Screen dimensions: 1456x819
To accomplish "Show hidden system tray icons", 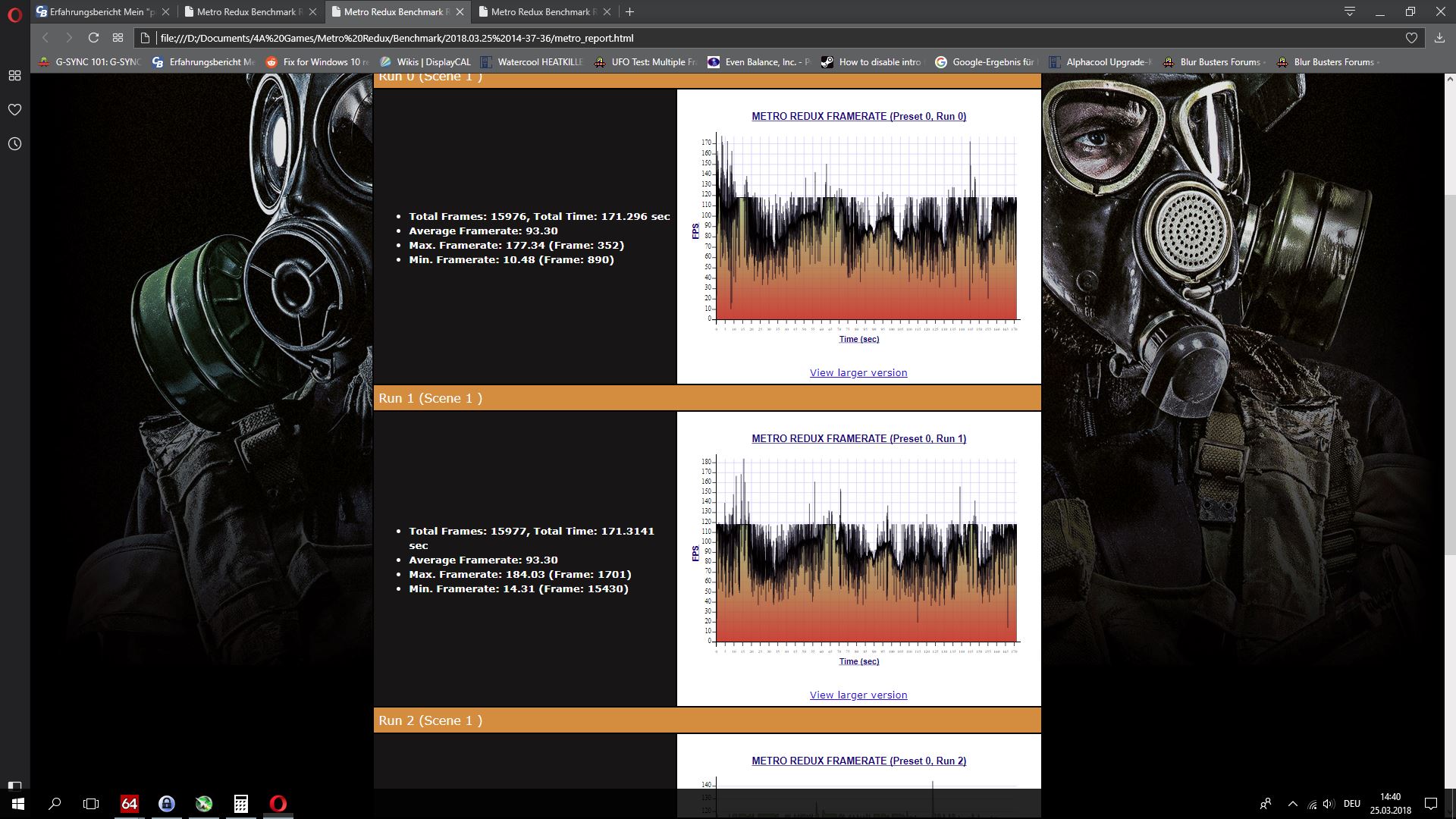I will (x=1292, y=804).
